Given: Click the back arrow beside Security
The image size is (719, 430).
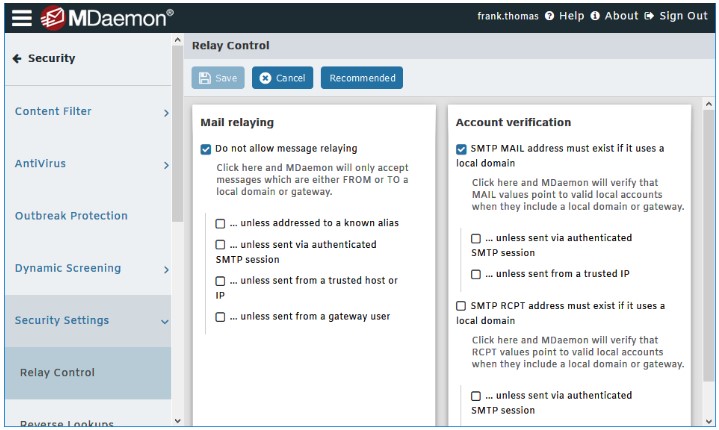Looking at the screenshot, I should 17,59.
